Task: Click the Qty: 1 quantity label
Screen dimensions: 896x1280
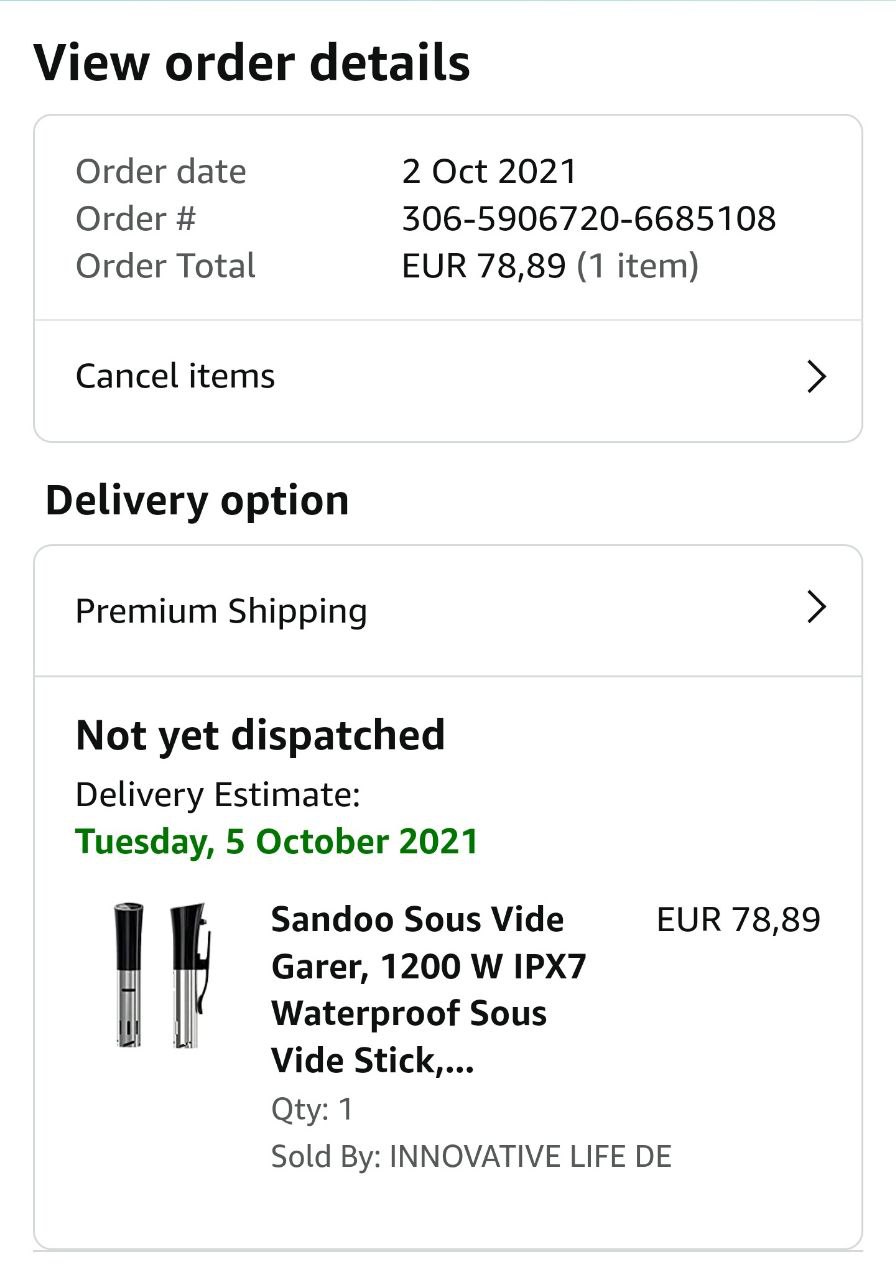Action: (311, 1109)
